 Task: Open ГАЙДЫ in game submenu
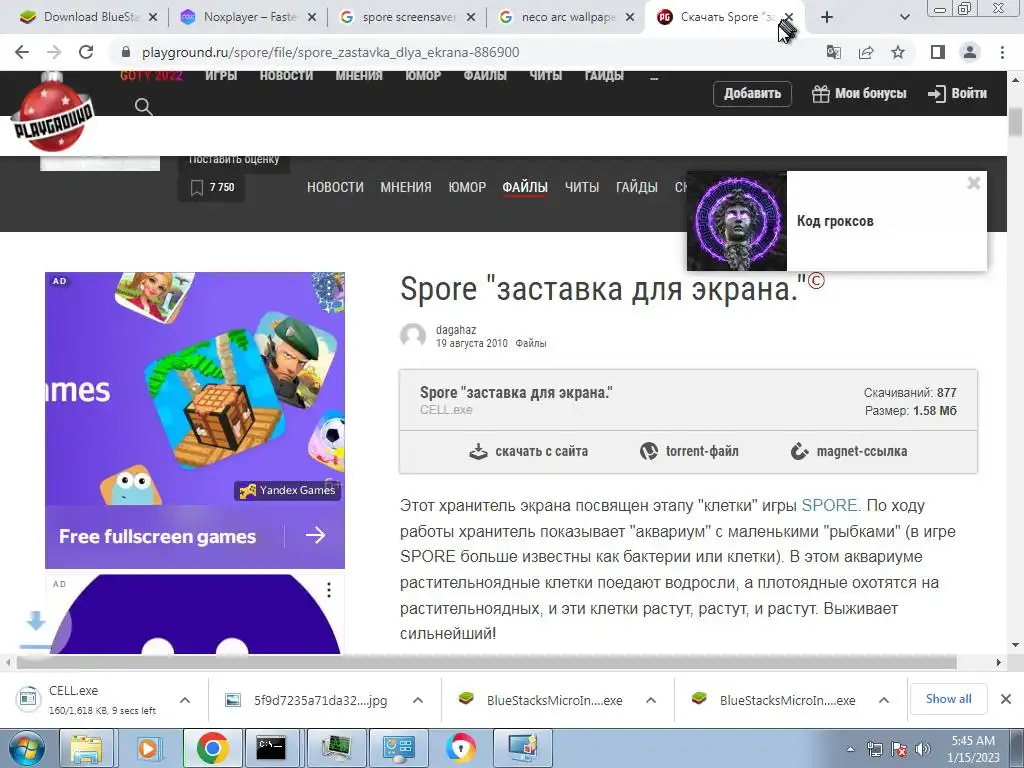point(636,187)
